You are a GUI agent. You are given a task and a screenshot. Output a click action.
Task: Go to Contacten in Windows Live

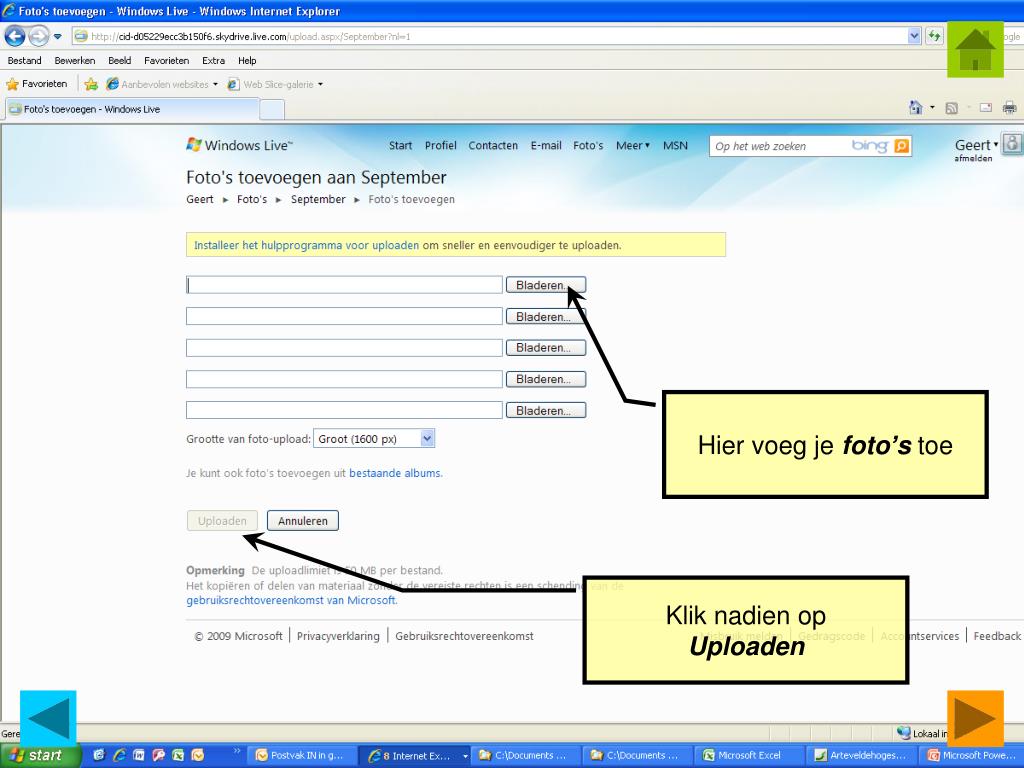click(492, 146)
